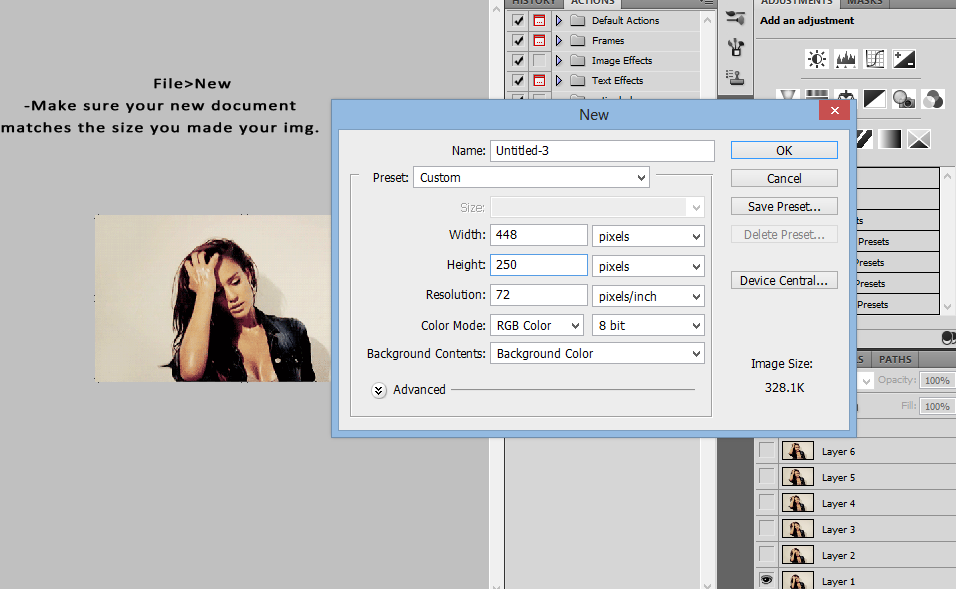Expand the Image Effects set triangle
This screenshot has width=956, height=589.
pos(558,60)
